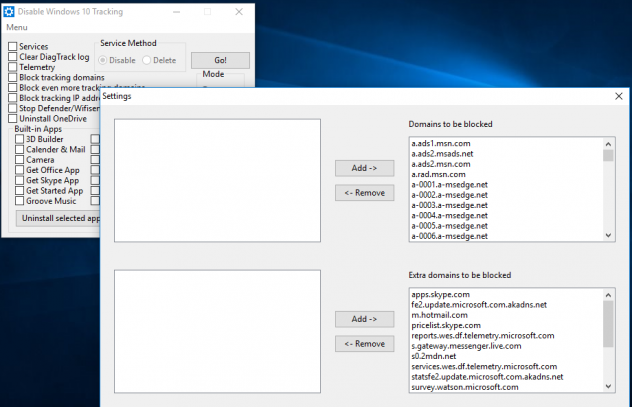The height and width of the screenshot is (407, 632).
Task: Choose the Delete service method radio button
Action: (x=147, y=61)
